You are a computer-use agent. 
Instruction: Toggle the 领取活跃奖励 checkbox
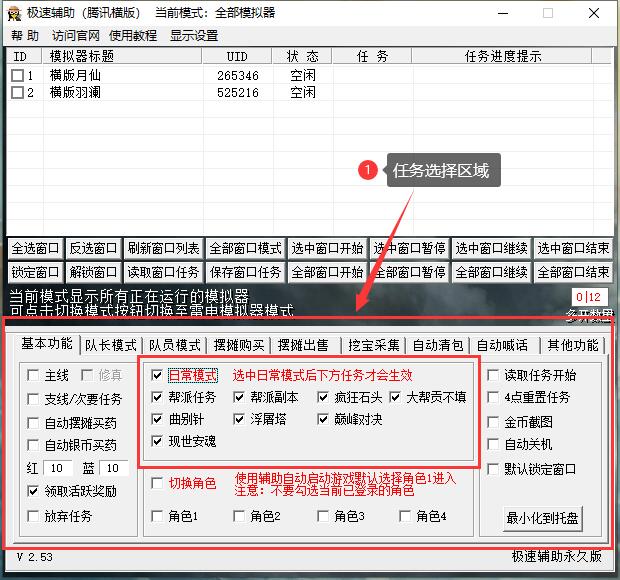pyautogui.click(x=33, y=491)
